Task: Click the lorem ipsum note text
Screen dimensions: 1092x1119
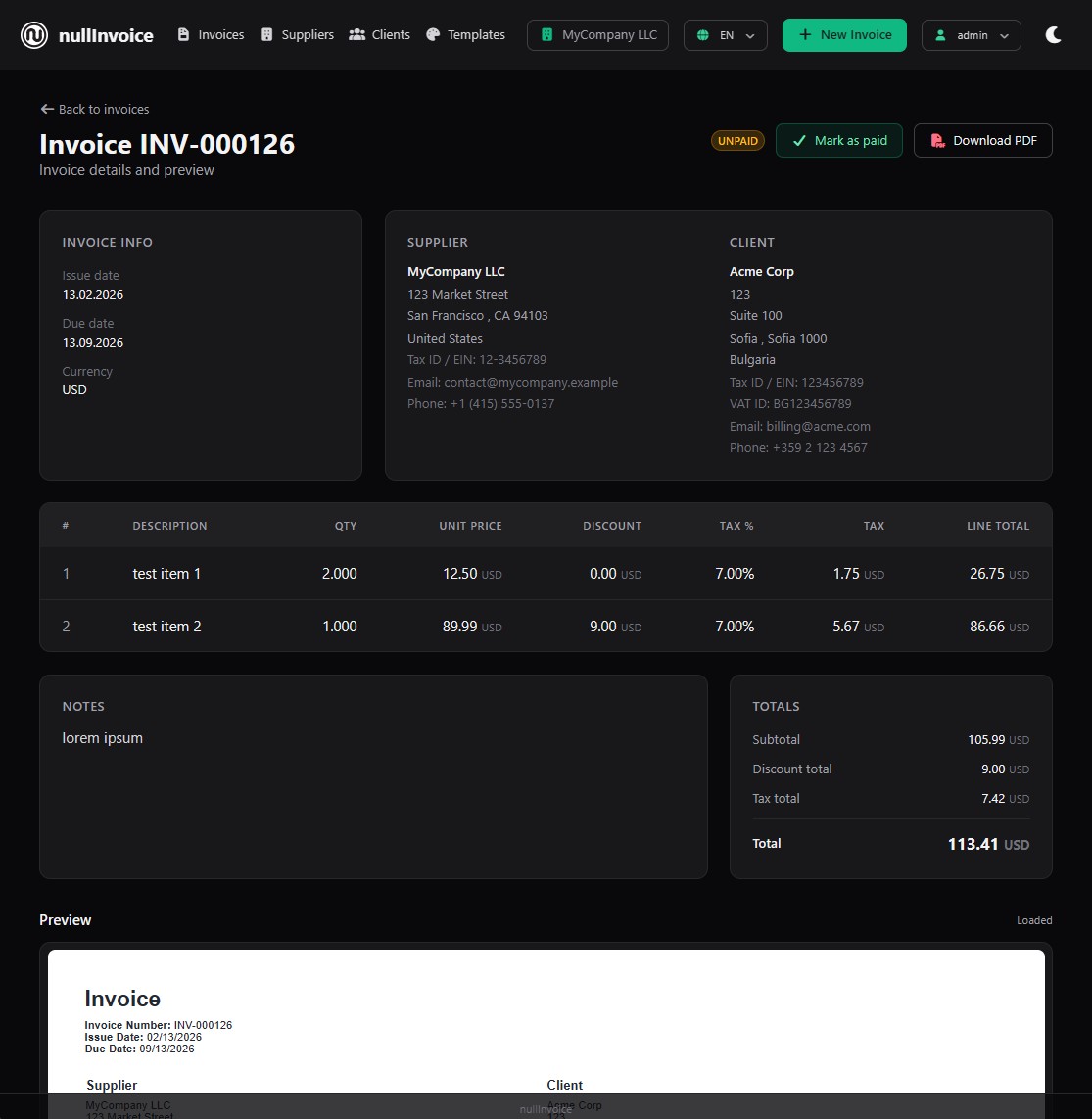Action: point(102,738)
